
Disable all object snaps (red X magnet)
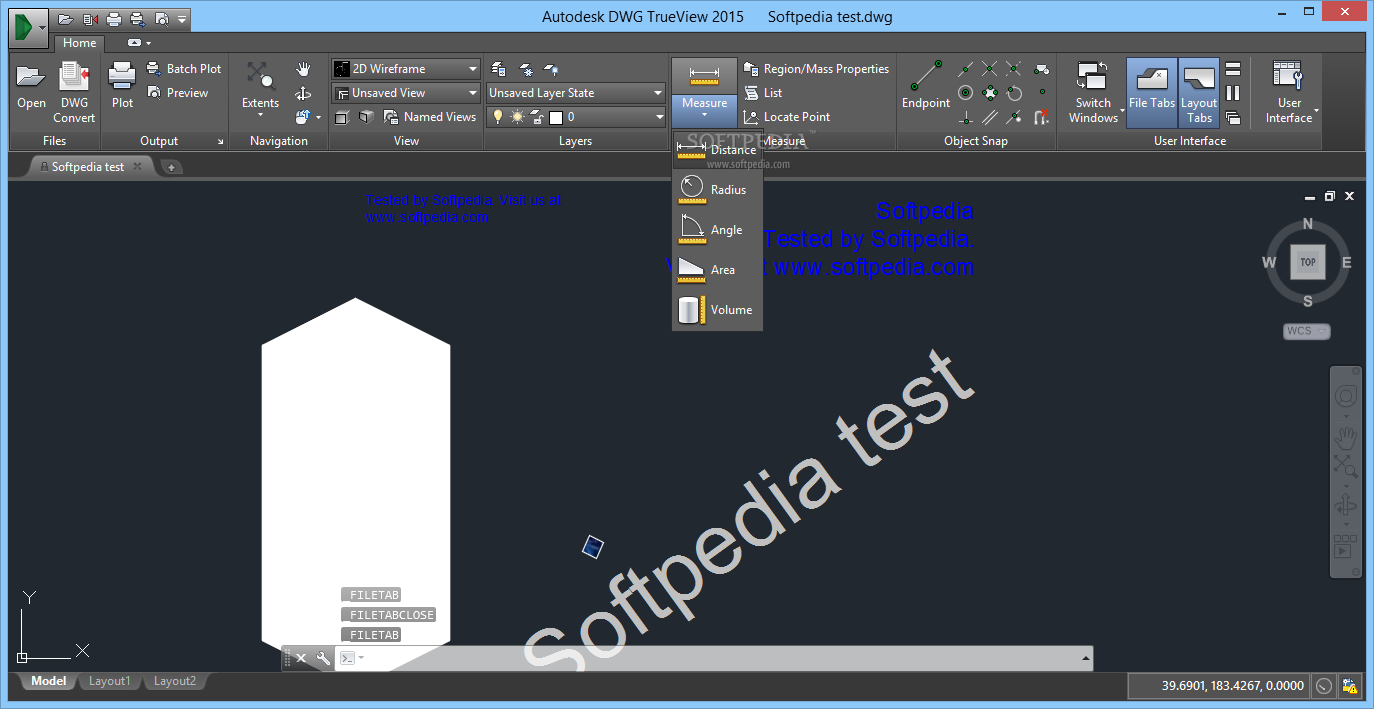click(x=1041, y=117)
